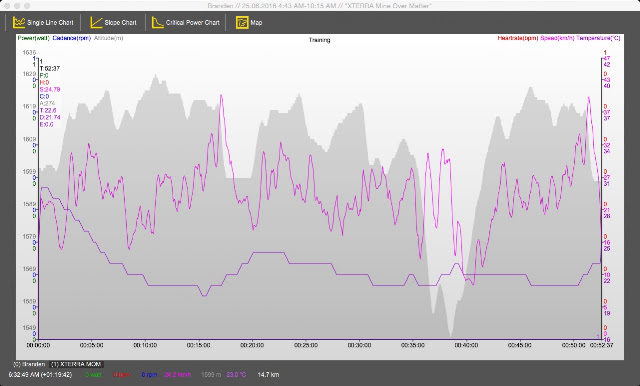
Task: Click the '0 bpm' status value
Action: pos(122,375)
